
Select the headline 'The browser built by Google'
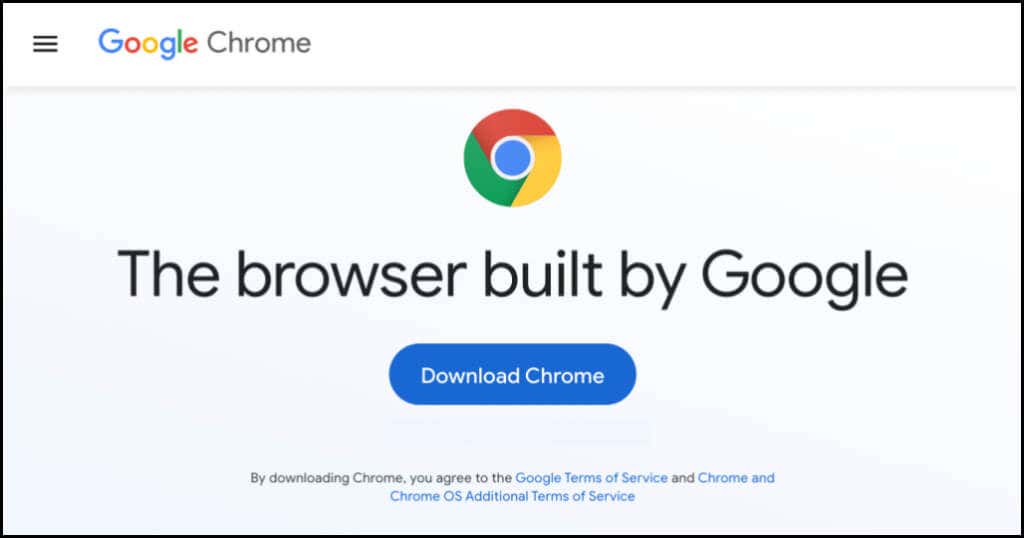click(513, 276)
